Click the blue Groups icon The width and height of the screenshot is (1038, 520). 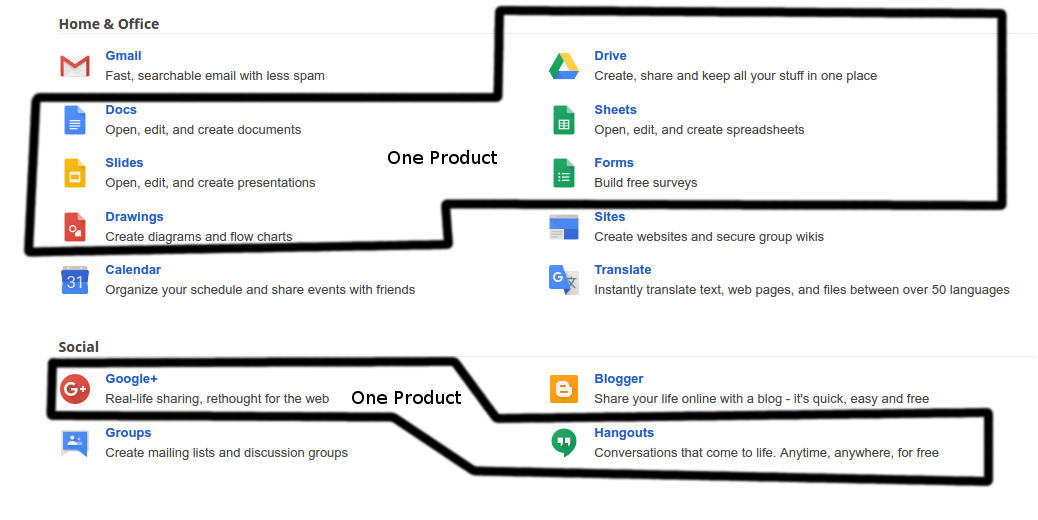click(x=75, y=443)
